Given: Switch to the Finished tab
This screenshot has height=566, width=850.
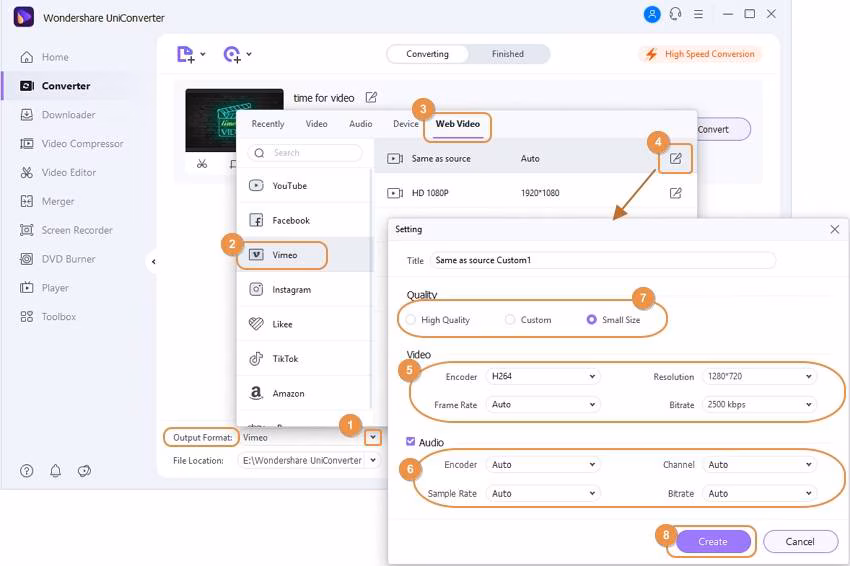Looking at the screenshot, I should click(508, 54).
